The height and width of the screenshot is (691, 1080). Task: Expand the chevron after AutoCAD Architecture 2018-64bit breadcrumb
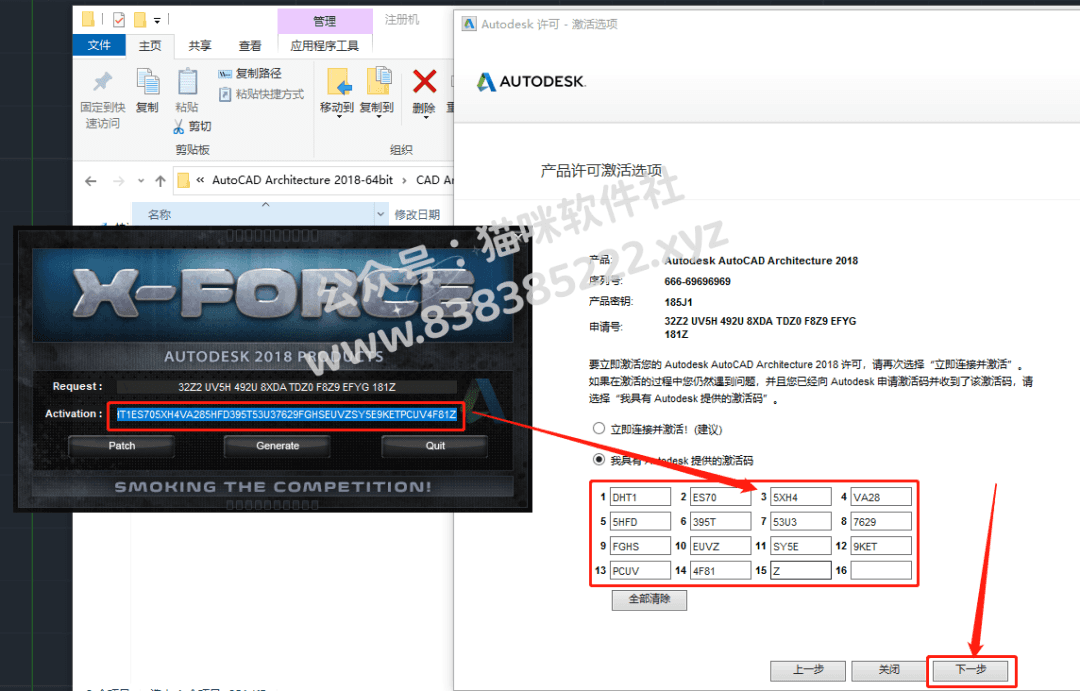[x=404, y=181]
